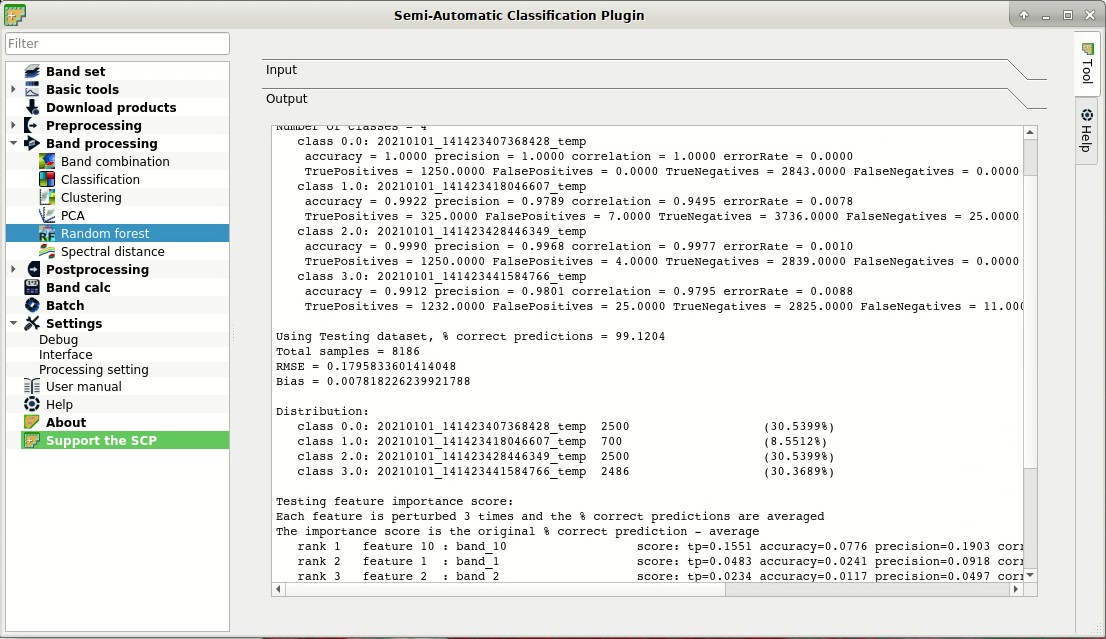Open the Help side tab
Screen dimensions: 1106x639
point(1087,131)
